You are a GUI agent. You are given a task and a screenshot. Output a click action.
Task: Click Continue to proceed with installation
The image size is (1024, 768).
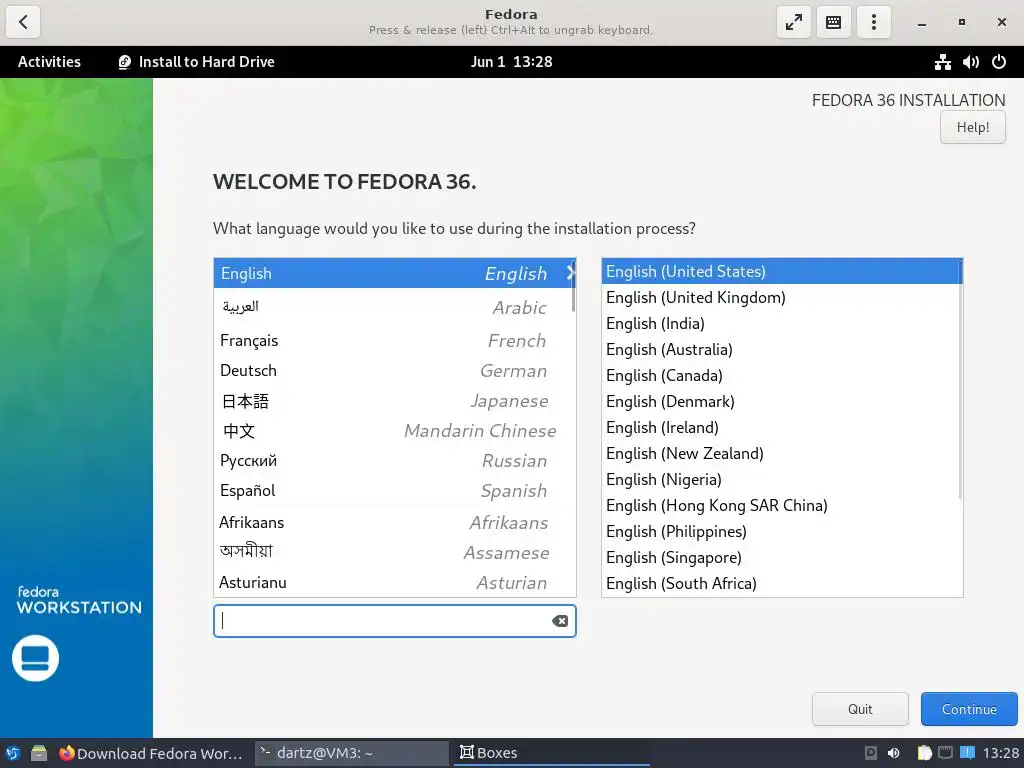point(969,709)
